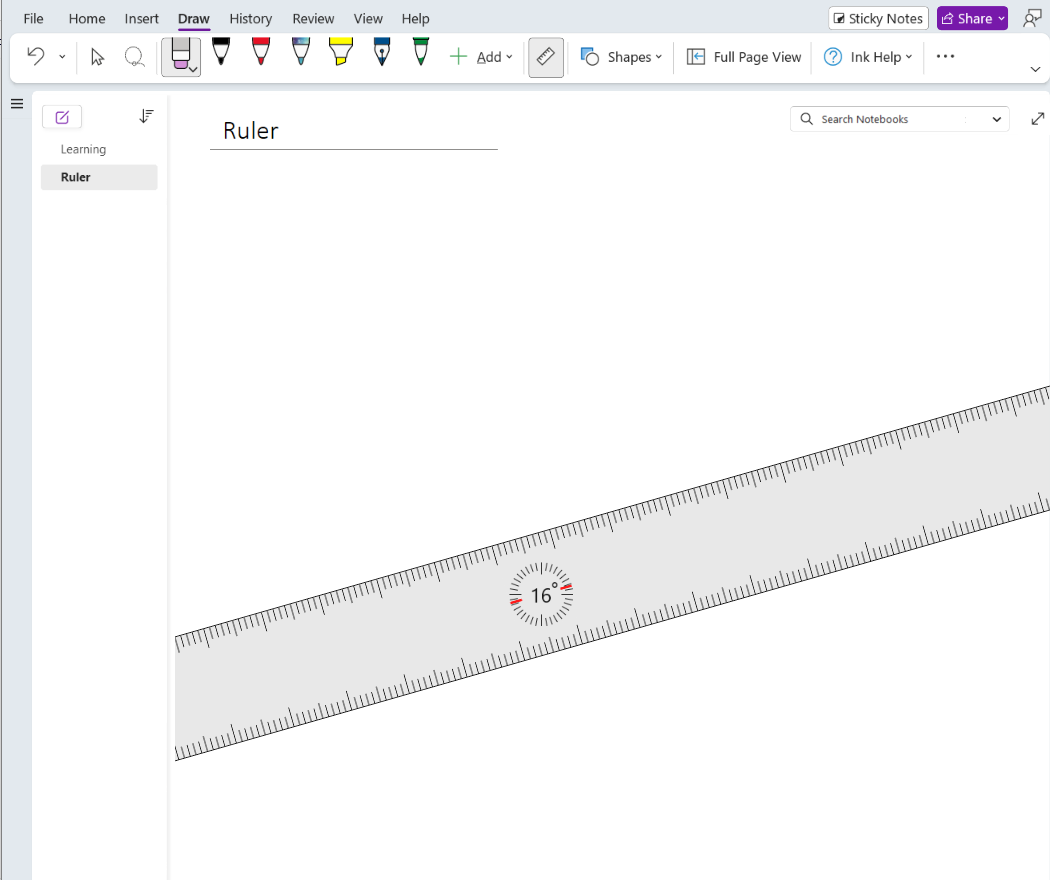
Task: Toggle the navigation pane hamburger
Action: click(x=17, y=104)
